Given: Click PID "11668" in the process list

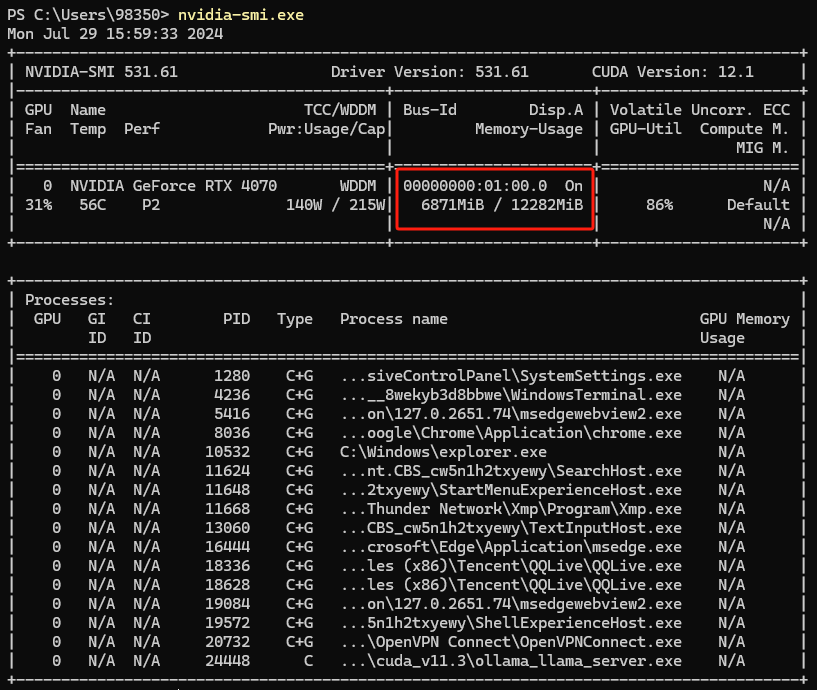Looking at the screenshot, I should (x=228, y=509).
